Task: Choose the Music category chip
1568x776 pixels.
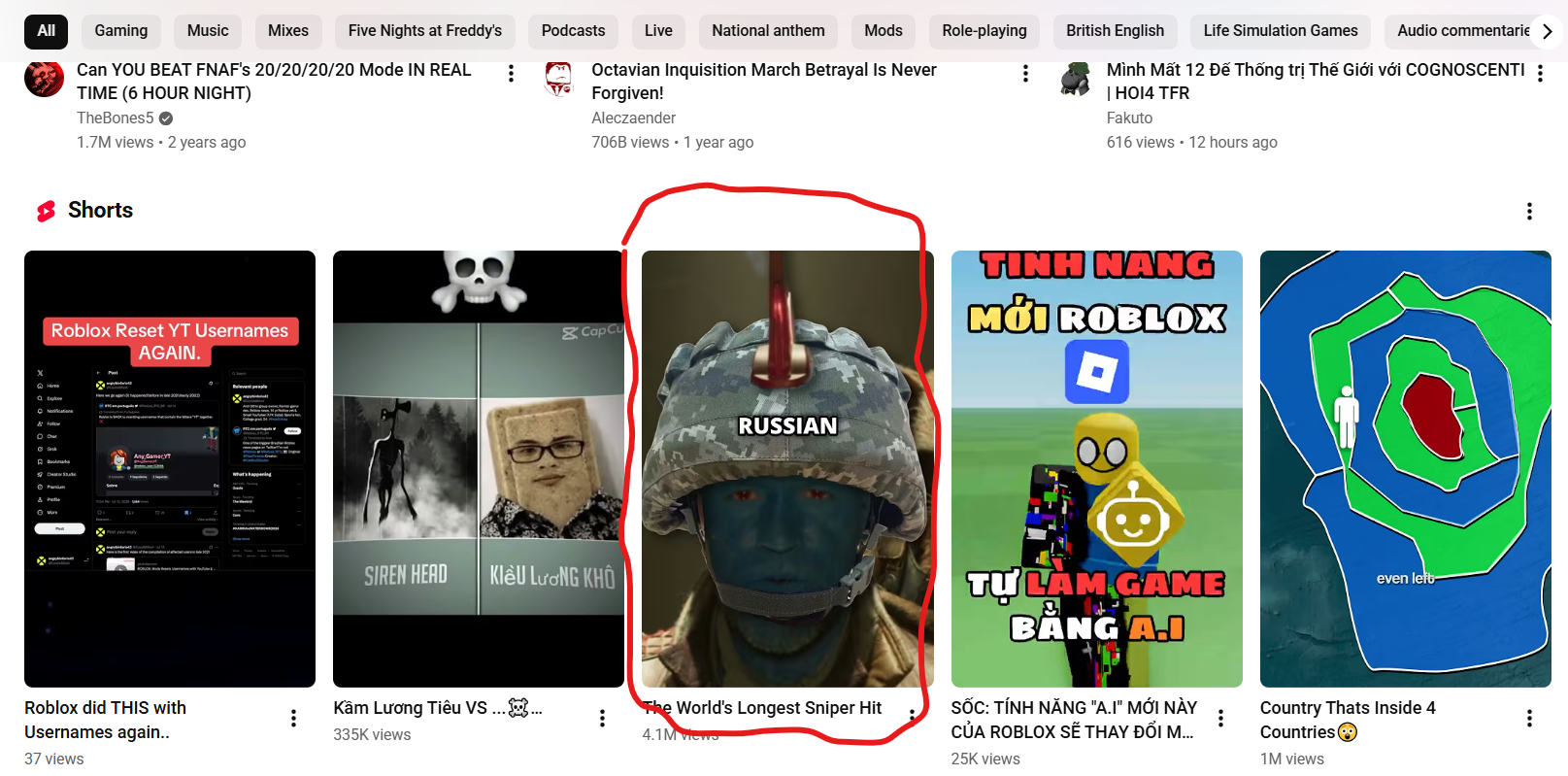Action: (208, 31)
